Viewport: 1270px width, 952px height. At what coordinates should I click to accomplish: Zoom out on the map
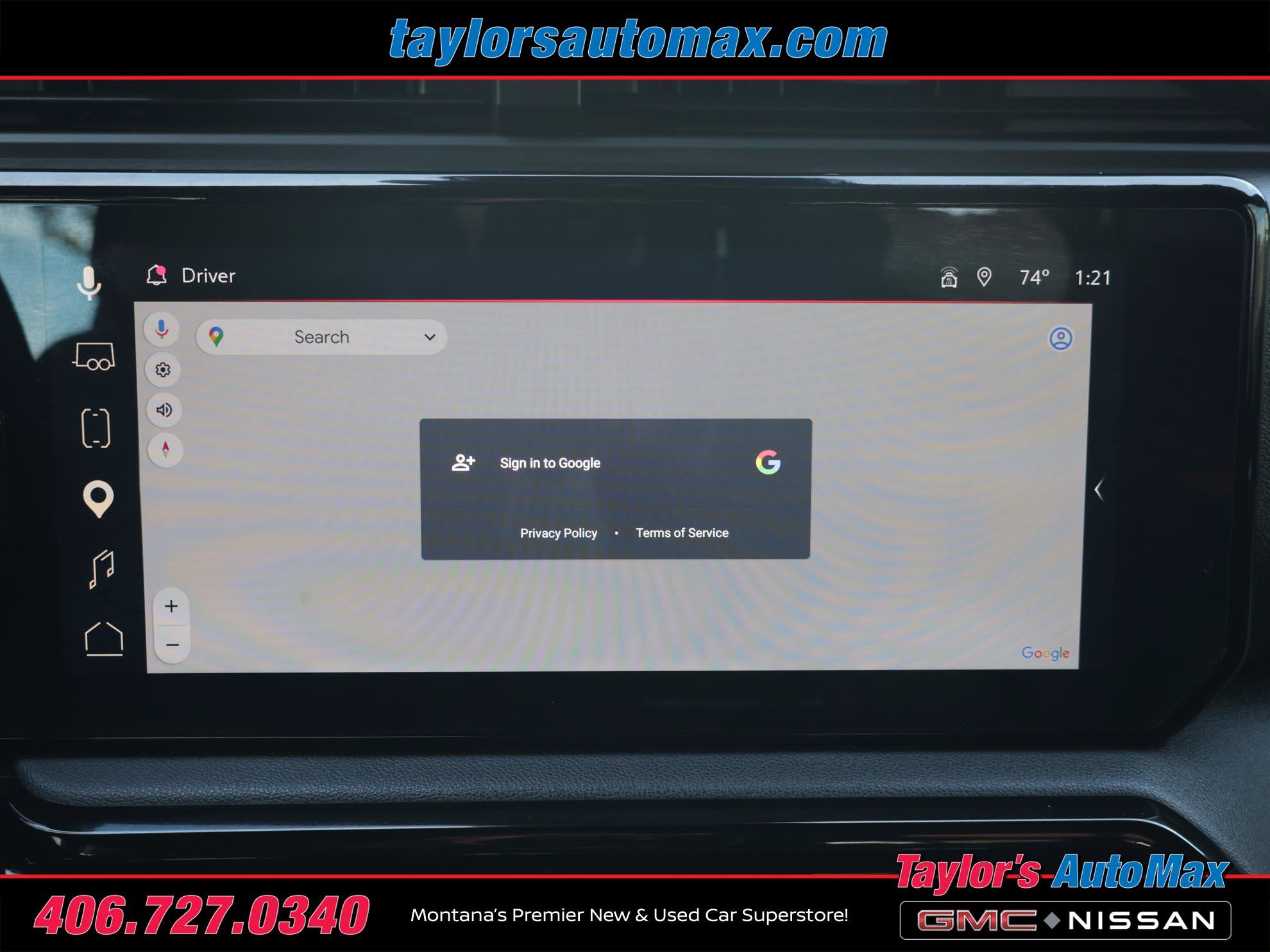point(173,644)
